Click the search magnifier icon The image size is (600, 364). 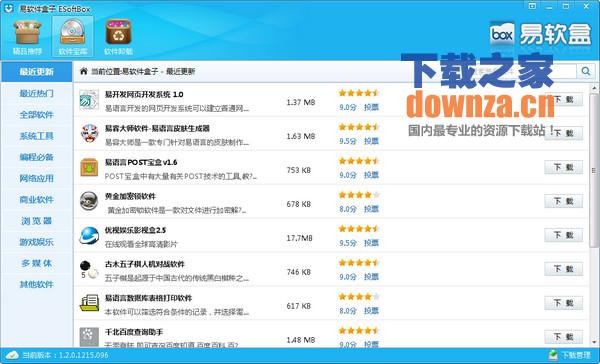tap(585, 71)
